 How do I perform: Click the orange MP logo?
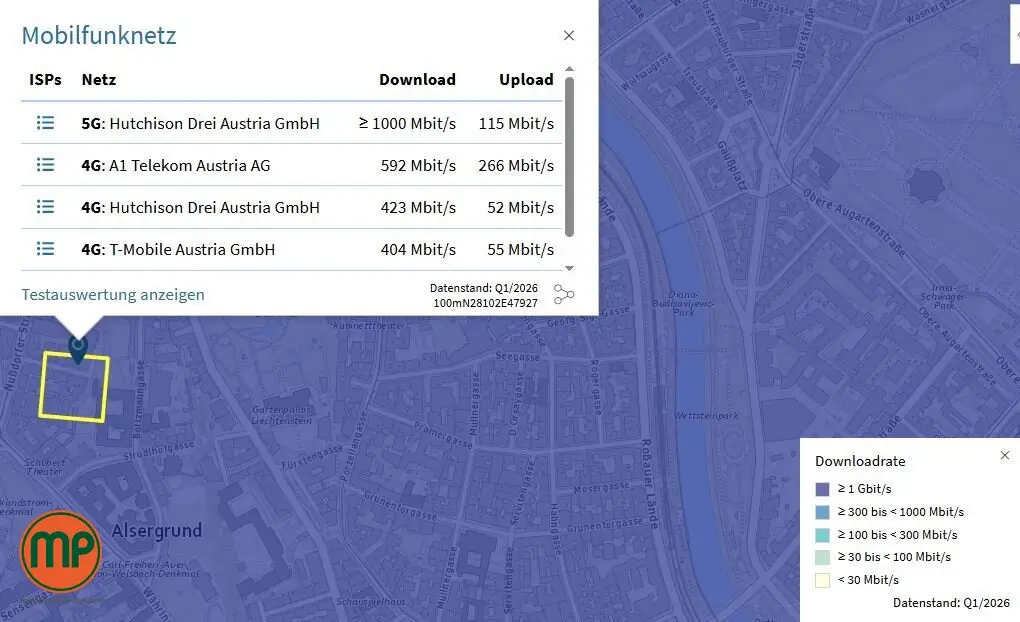click(x=61, y=551)
